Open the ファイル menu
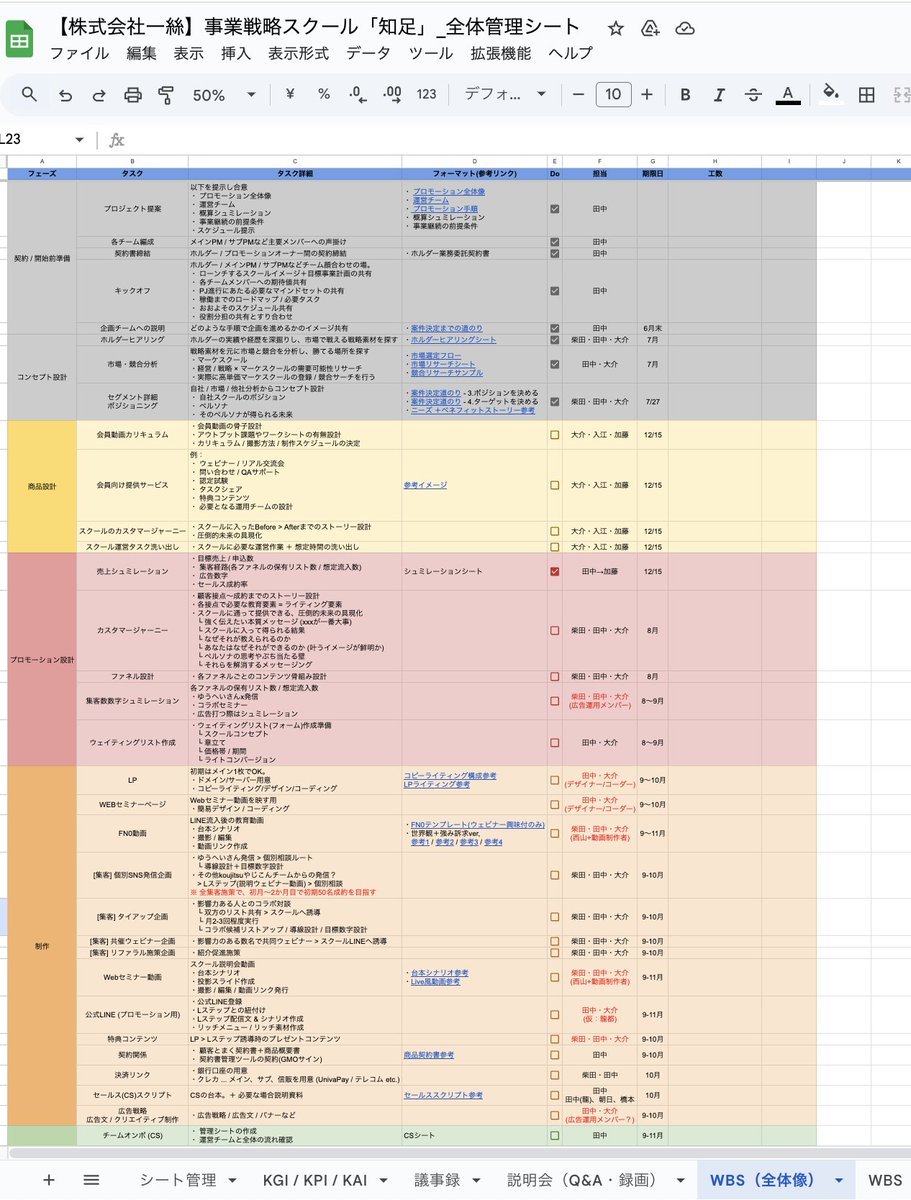Viewport: 911px width, 1200px height. pyautogui.click(x=79, y=54)
